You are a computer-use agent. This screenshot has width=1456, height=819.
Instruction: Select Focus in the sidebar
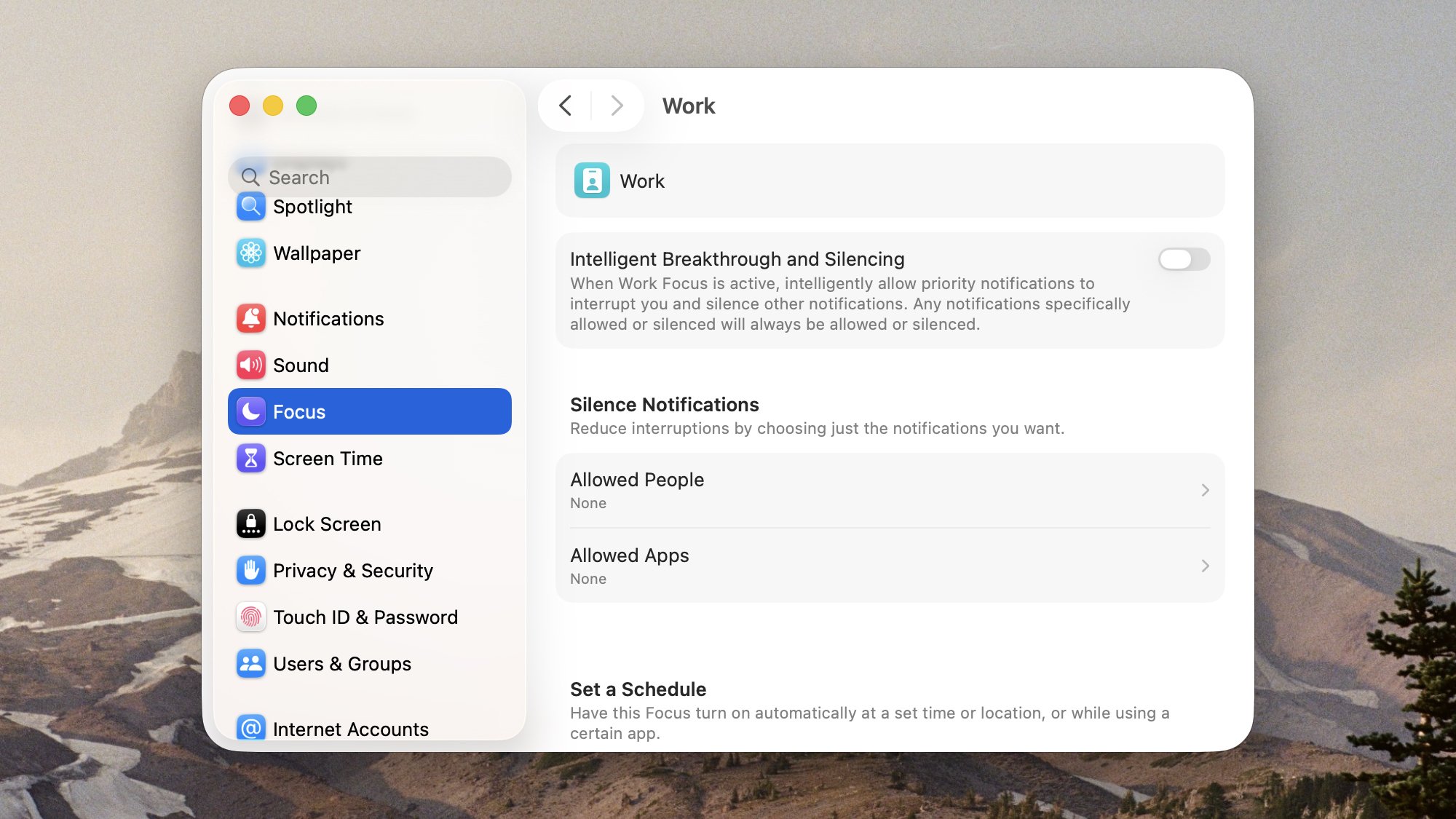[x=370, y=411]
